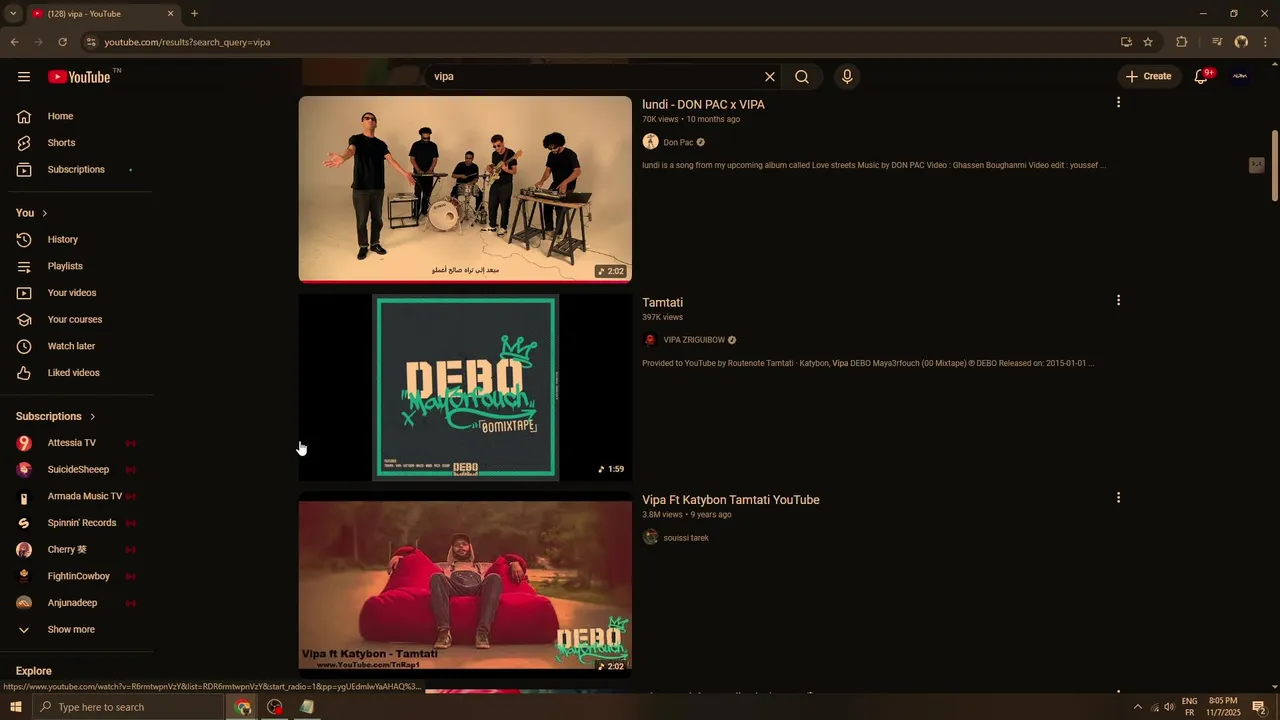Screen dimensions: 1280x720
Task: Open the VIPA ZRIGUIBOW channel name
Action: [x=694, y=340]
